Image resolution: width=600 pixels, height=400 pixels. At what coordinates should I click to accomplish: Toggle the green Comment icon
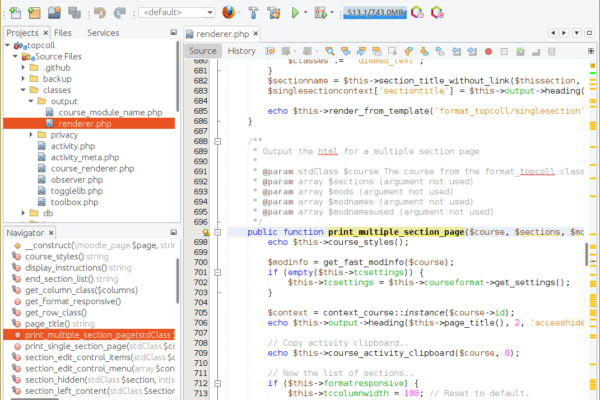(x=520, y=51)
